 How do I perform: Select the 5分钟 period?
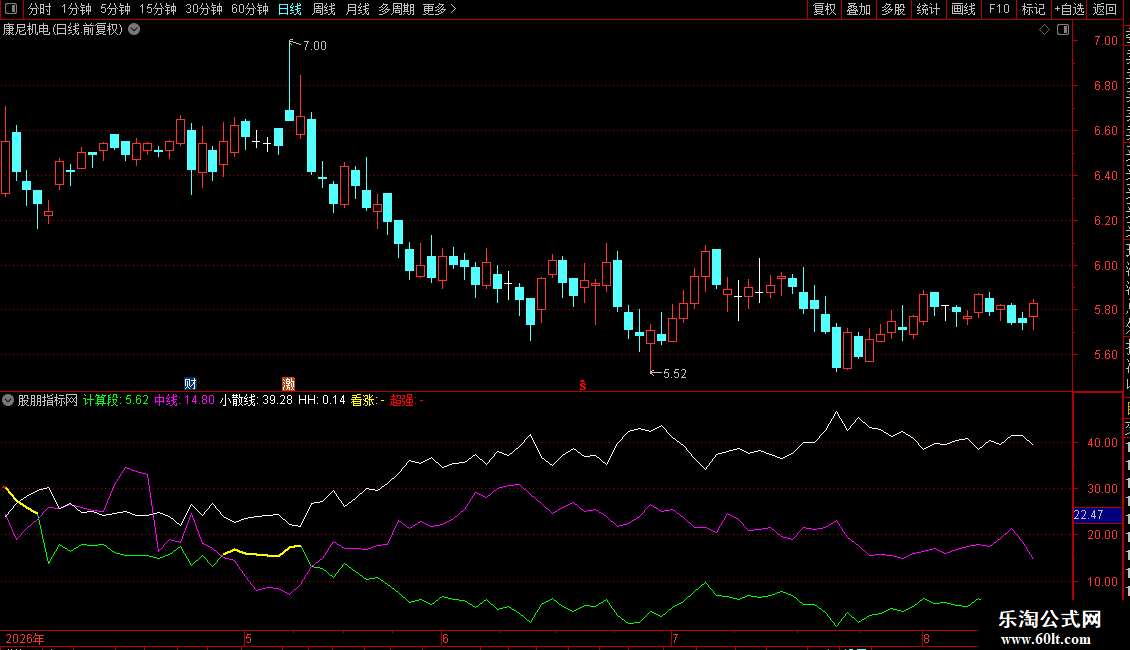(x=115, y=9)
